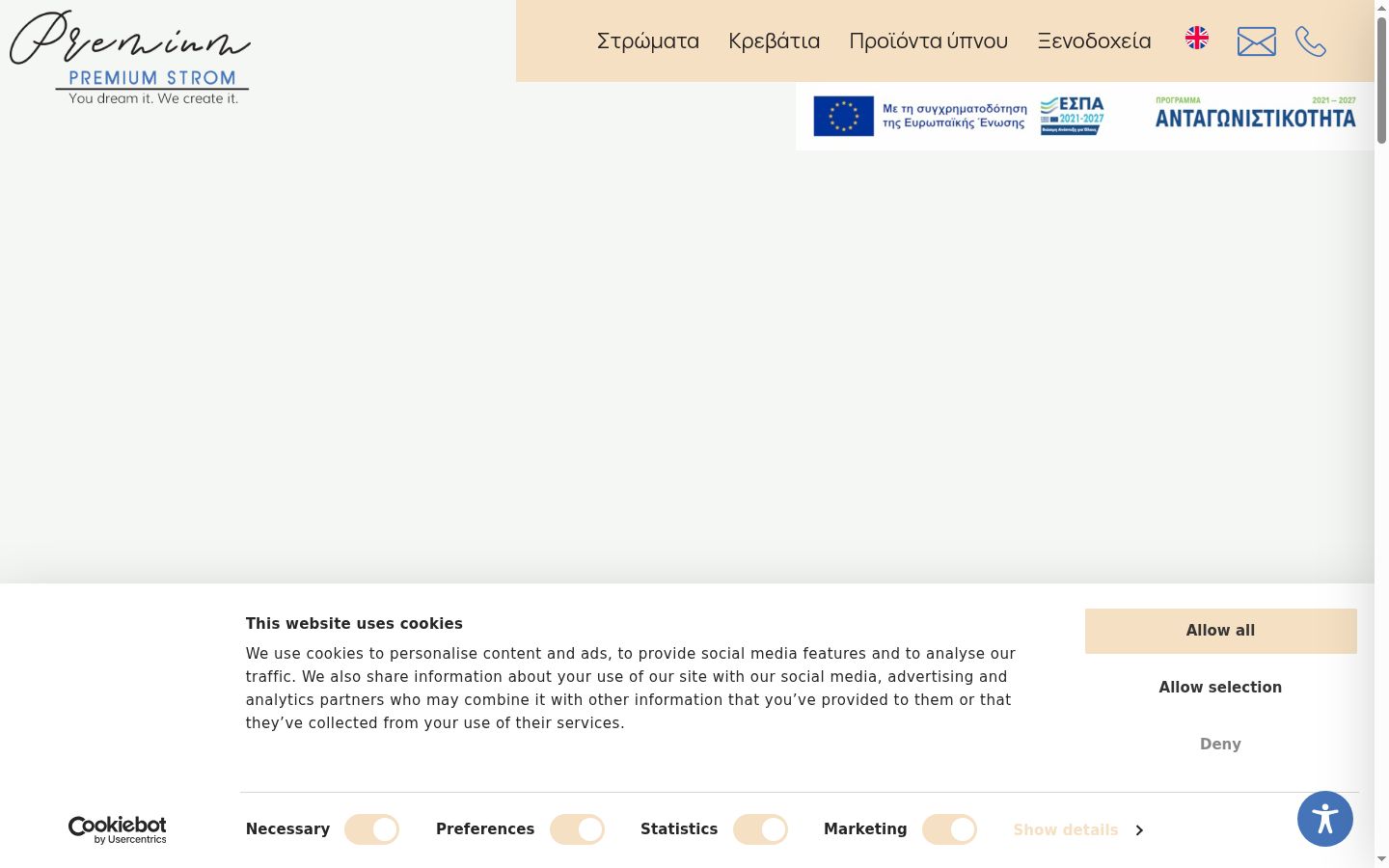Open the Στρώματα menu item
This screenshot has width=1389, height=868.
pyautogui.click(x=648, y=41)
